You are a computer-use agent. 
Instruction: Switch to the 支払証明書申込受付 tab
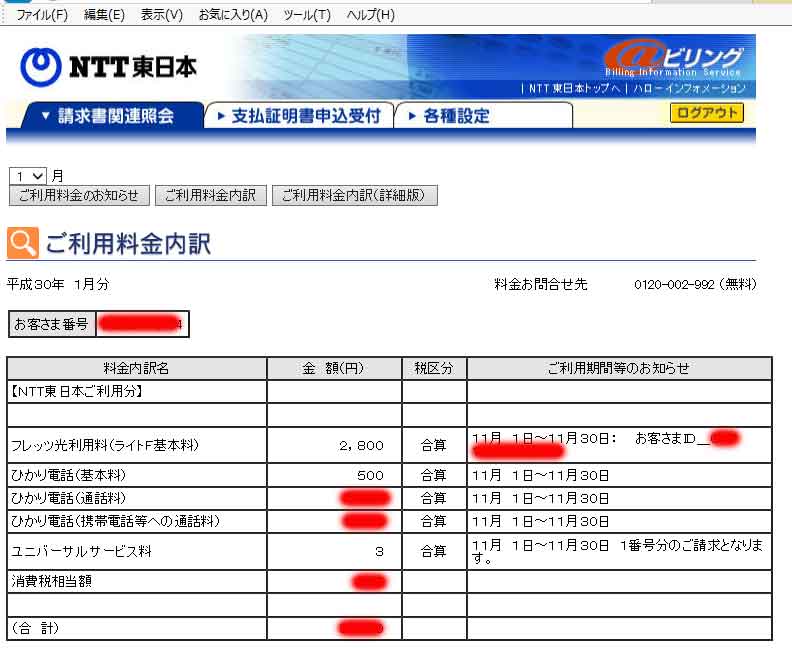298,116
